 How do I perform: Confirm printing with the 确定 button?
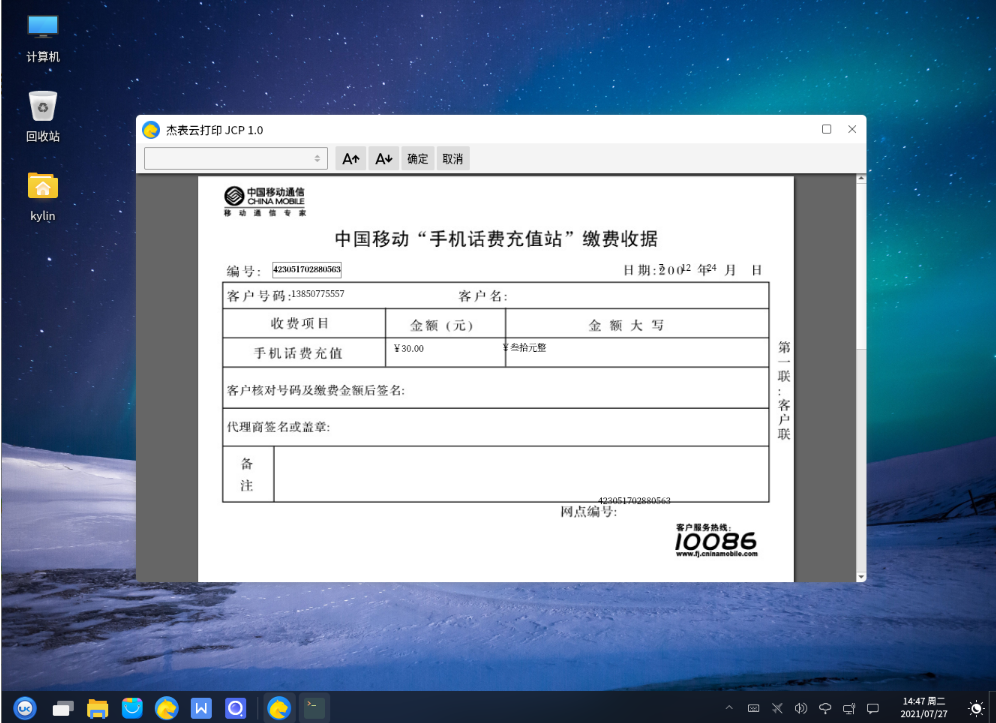[417, 159]
